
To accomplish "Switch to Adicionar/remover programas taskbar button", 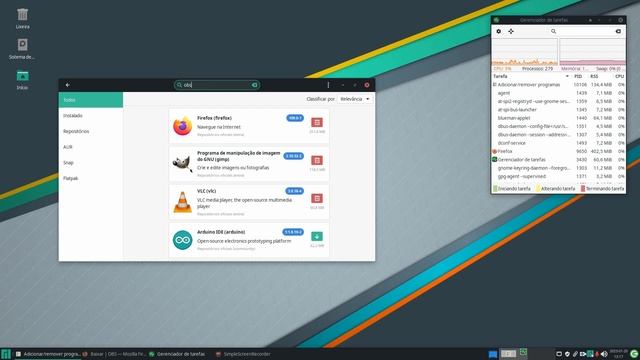I will point(48,354).
